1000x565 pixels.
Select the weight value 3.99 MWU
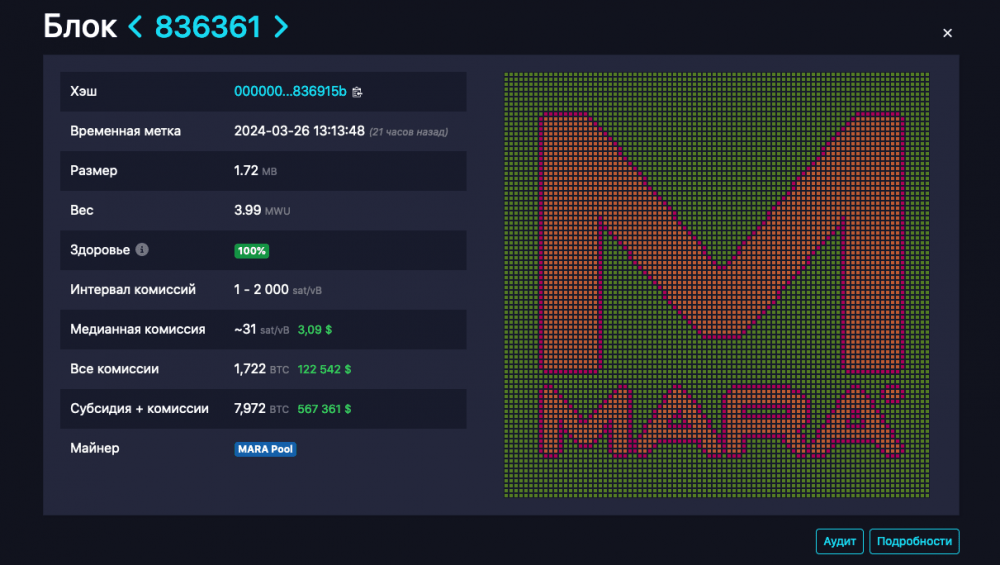tap(262, 210)
